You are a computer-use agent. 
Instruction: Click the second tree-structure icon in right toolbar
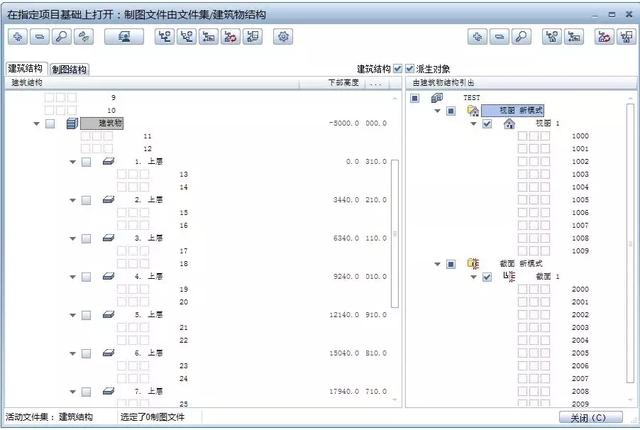(x=574, y=37)
